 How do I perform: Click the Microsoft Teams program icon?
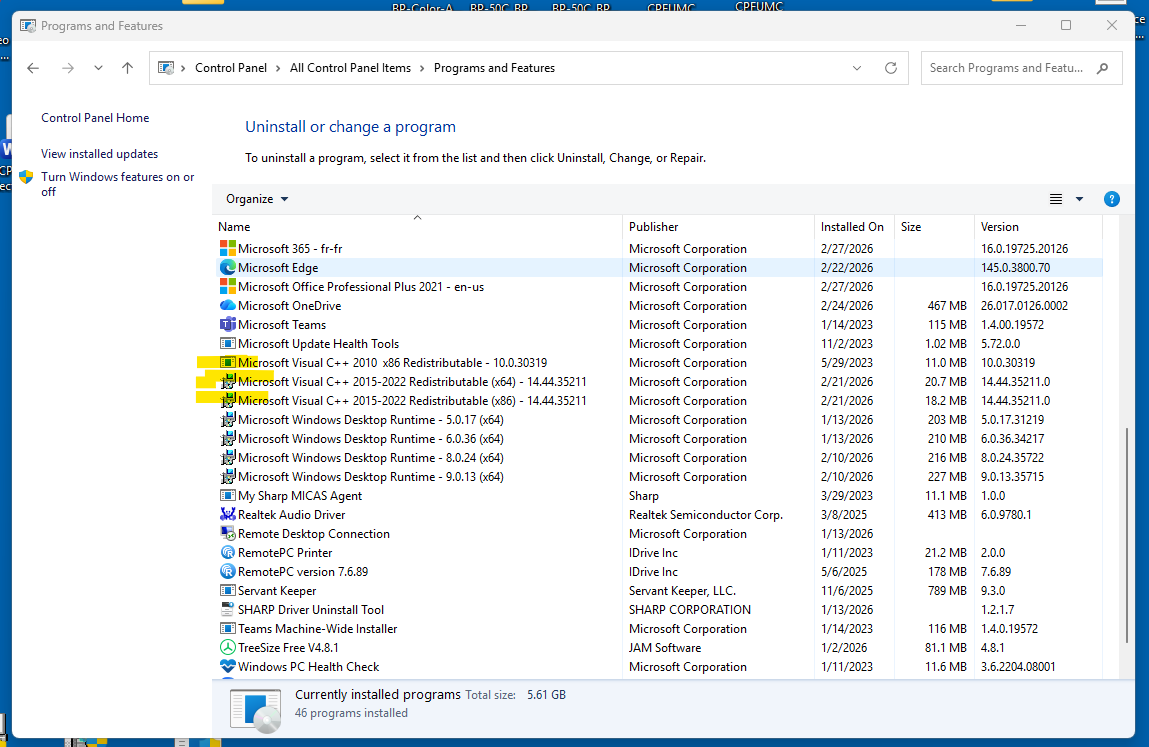point(228,324)
